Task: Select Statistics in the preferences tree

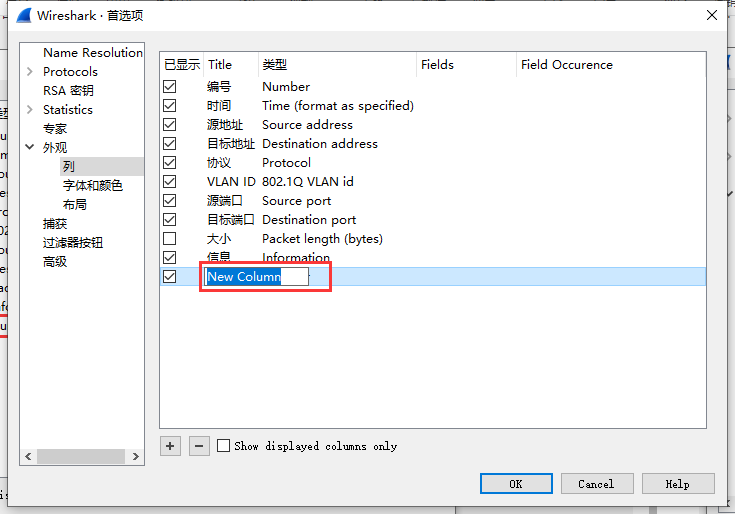Action: [x=68, y=109]
